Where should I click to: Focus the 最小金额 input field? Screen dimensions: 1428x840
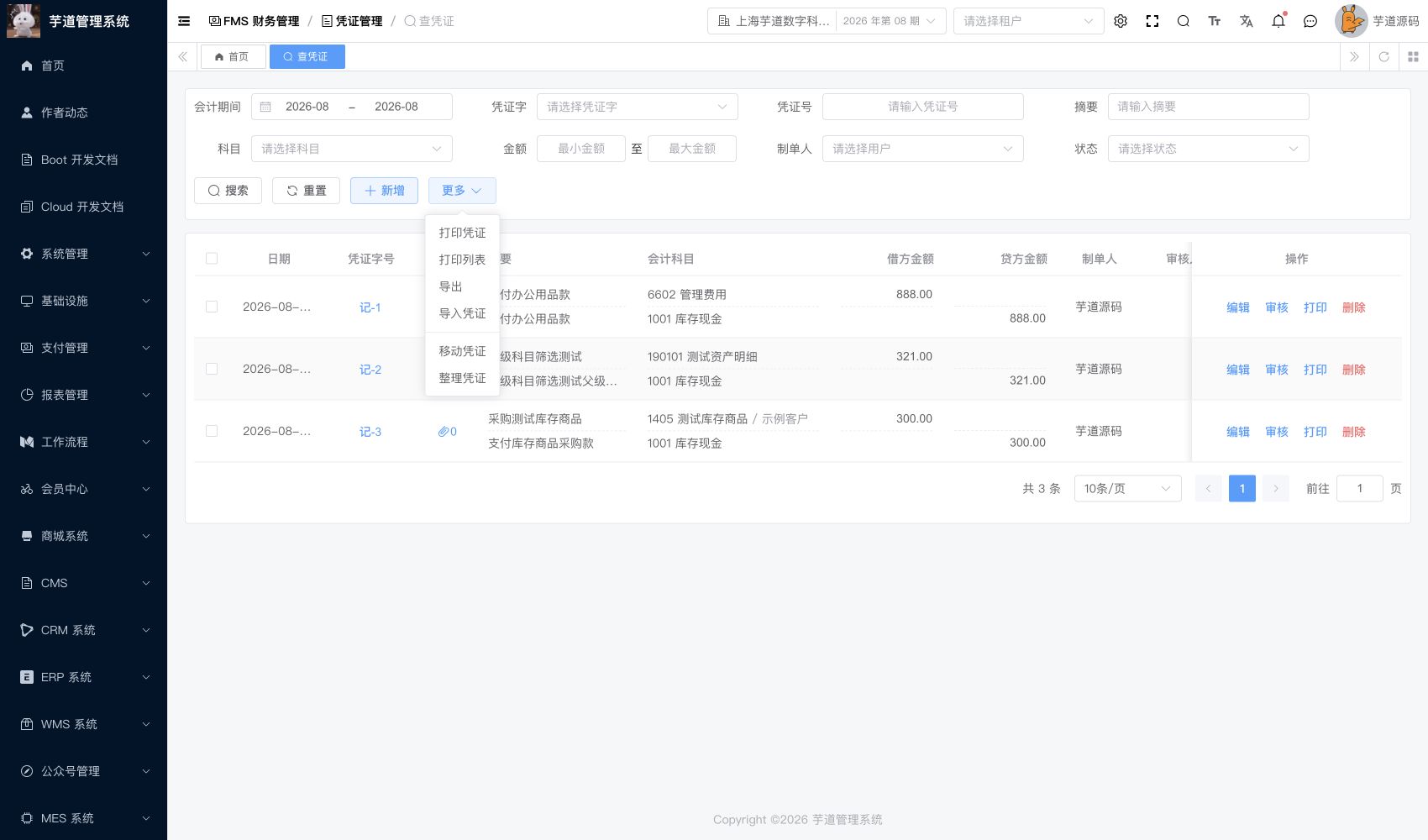[581, 149]
